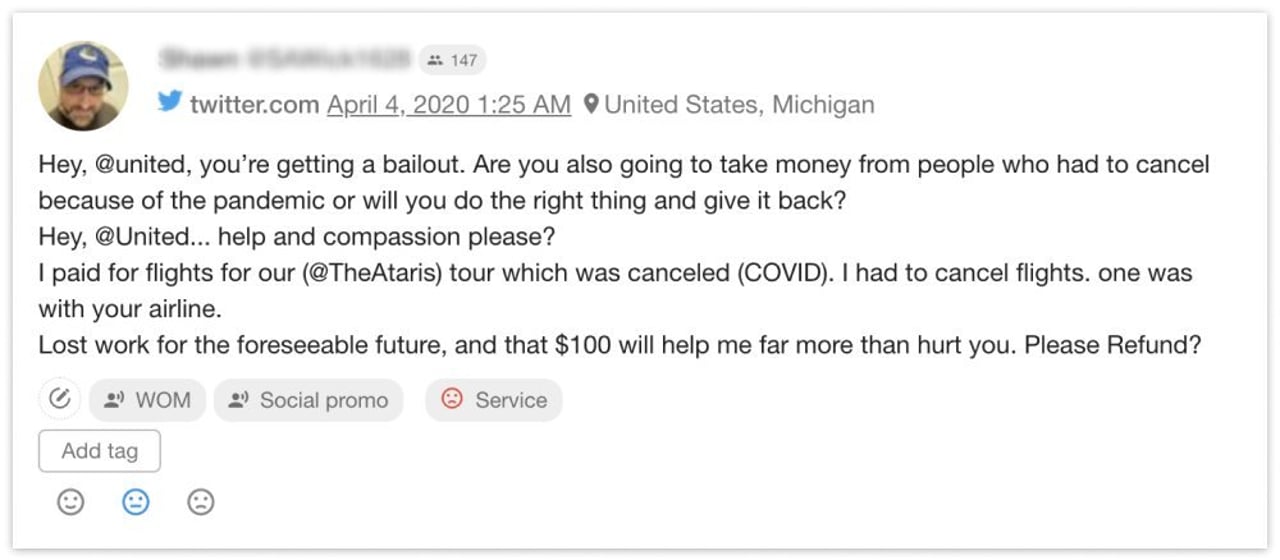Click the author's profile picture
The width and height of the screenshot is (1280, 560).
click(83, 86)
